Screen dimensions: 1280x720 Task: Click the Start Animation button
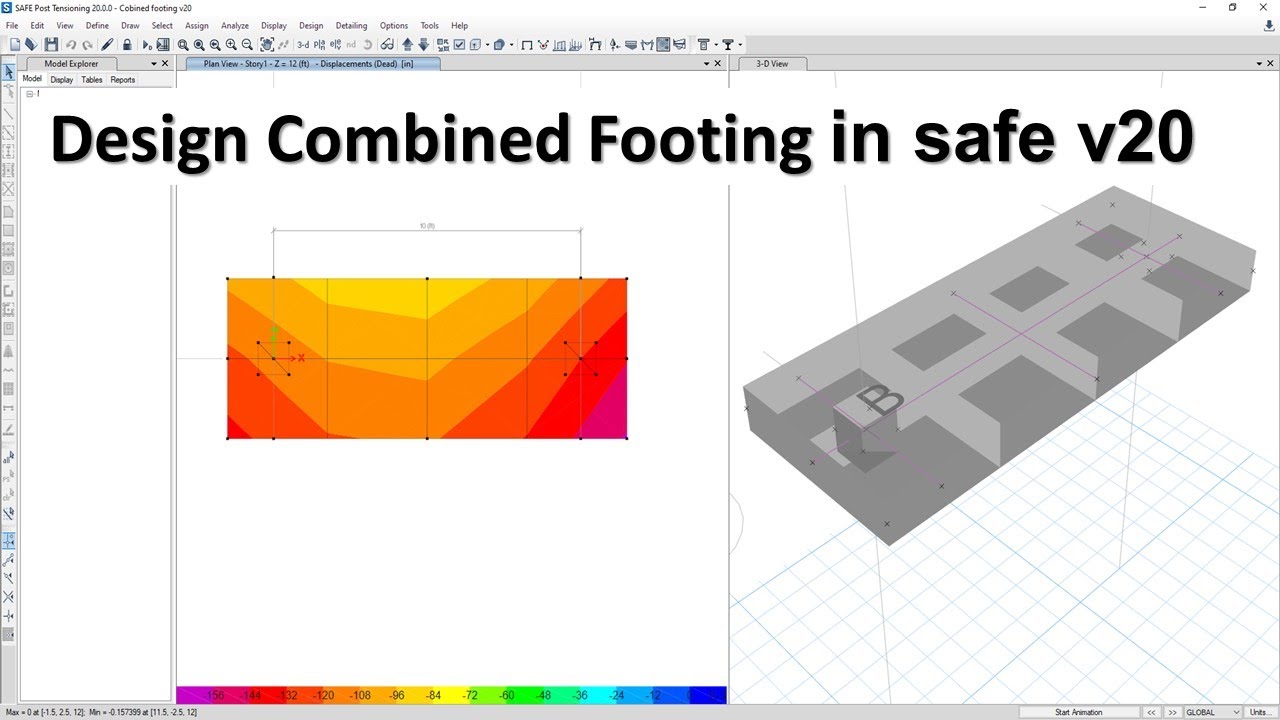tap(1079, 712)
